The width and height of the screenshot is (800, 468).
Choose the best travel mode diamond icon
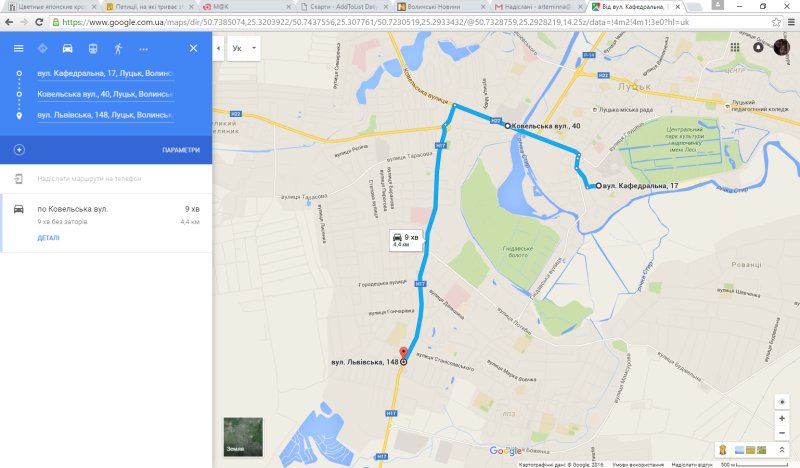(x=43, y=48)
